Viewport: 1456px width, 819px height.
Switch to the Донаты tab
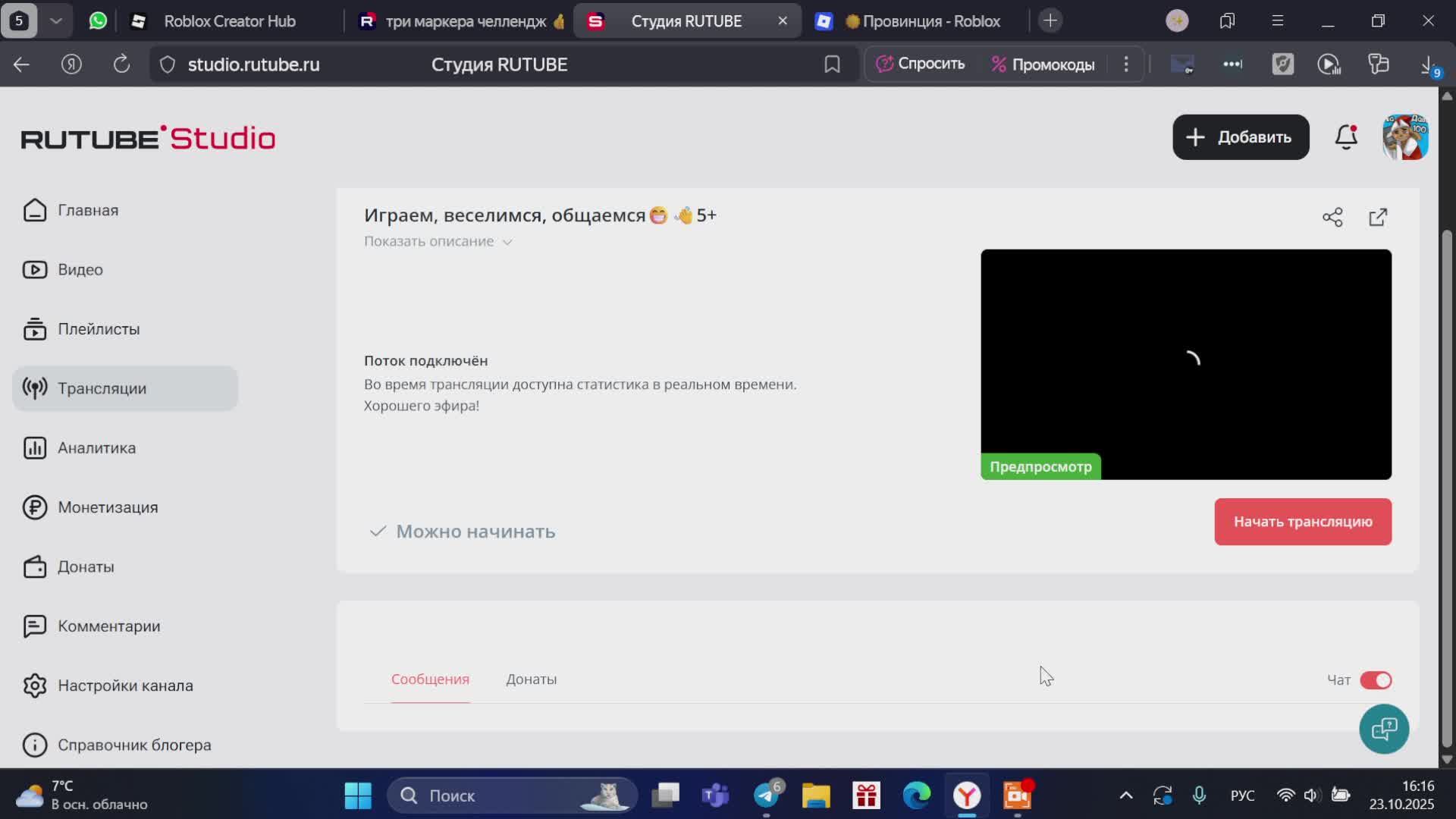(532, 679)
